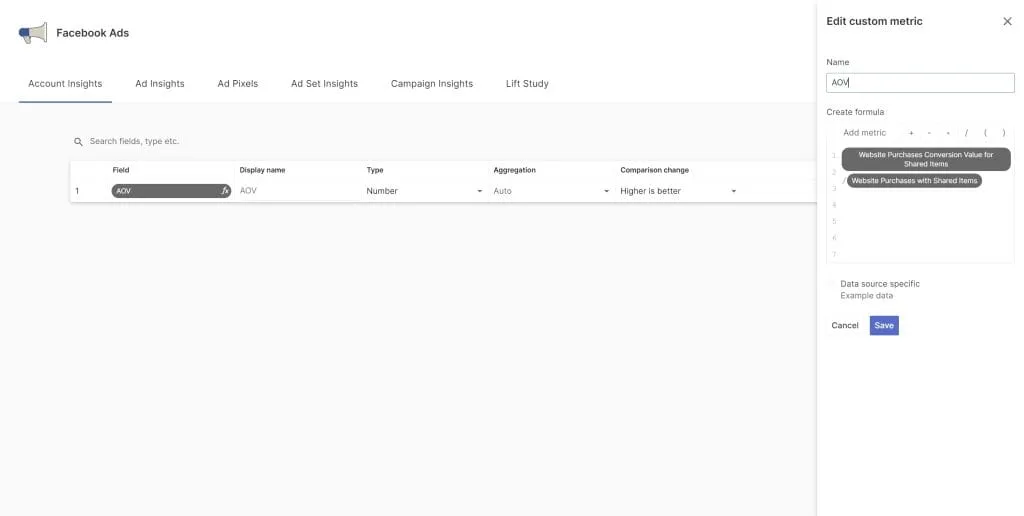Select the Website Purchases Conversion Value metric chip

click(x=925, y=159)
